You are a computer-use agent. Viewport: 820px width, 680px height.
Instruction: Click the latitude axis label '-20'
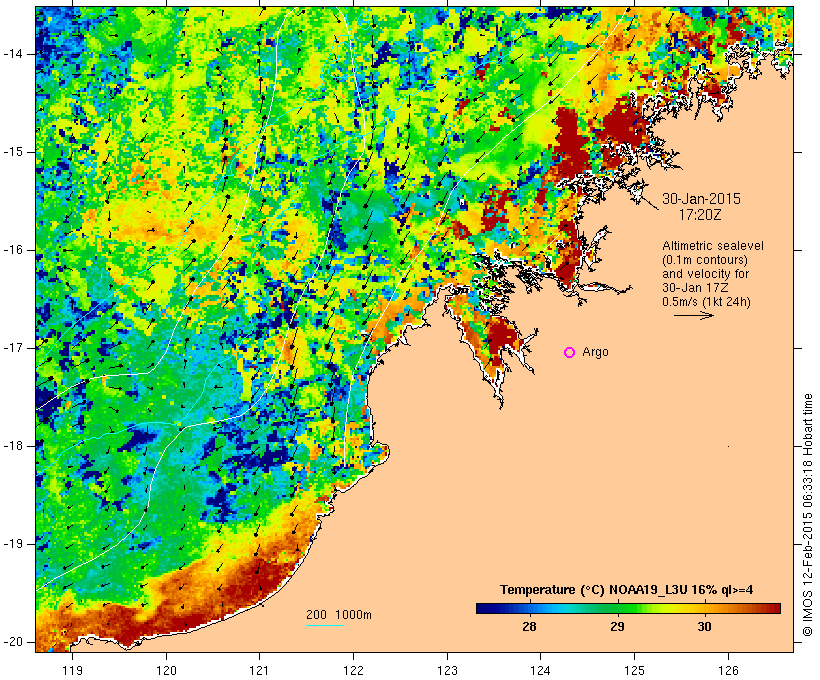point(12,642)
